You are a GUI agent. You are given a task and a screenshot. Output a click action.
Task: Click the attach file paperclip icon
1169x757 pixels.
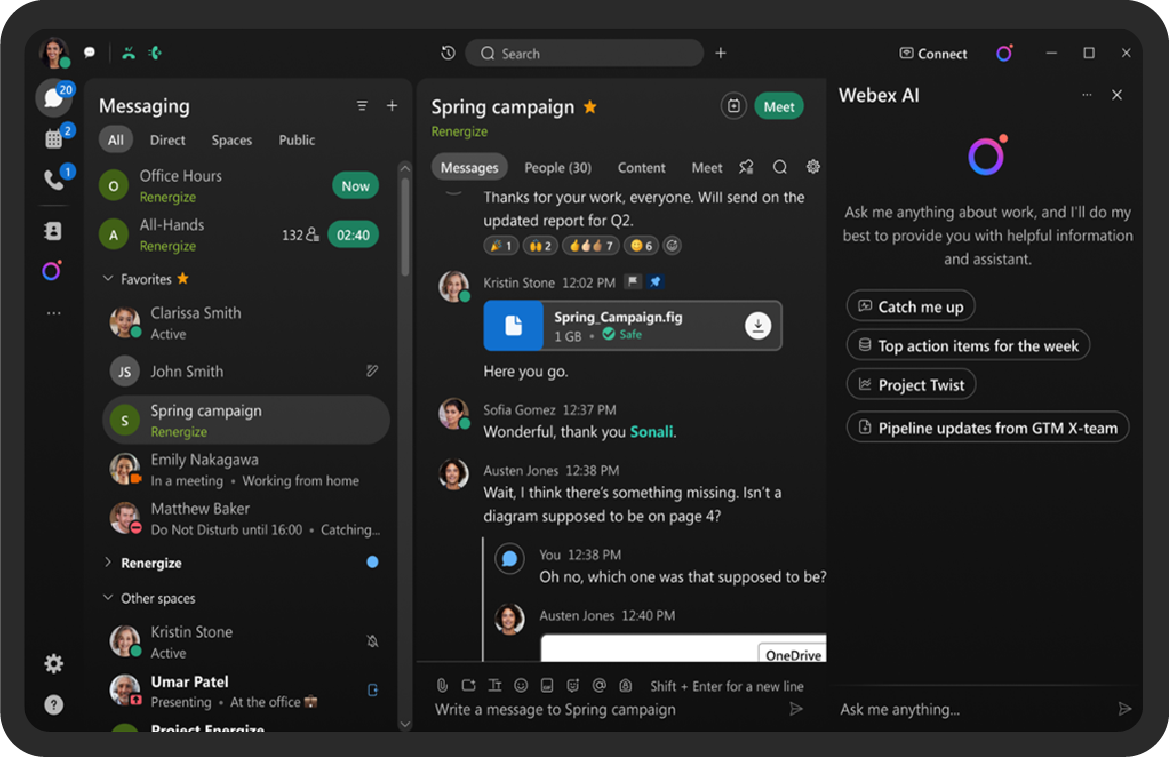coord(442,685)
